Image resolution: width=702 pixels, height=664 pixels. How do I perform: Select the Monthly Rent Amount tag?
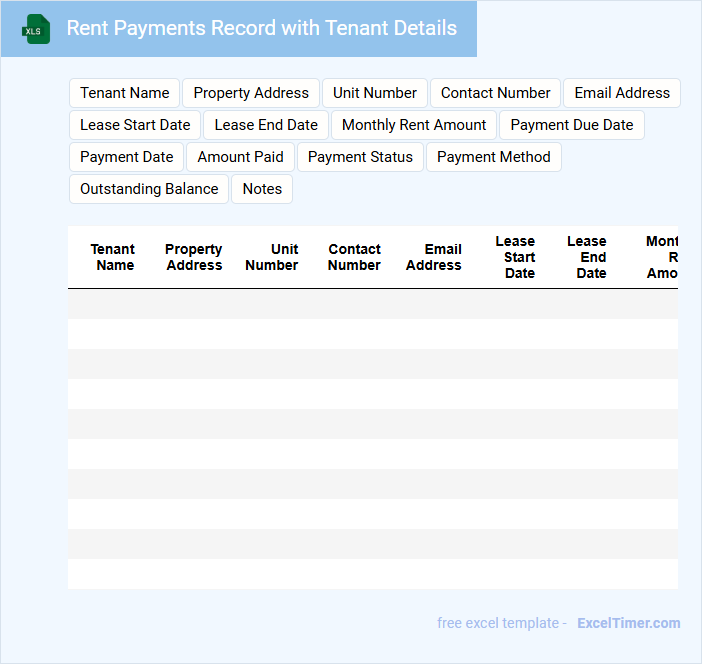pos(414,125)
